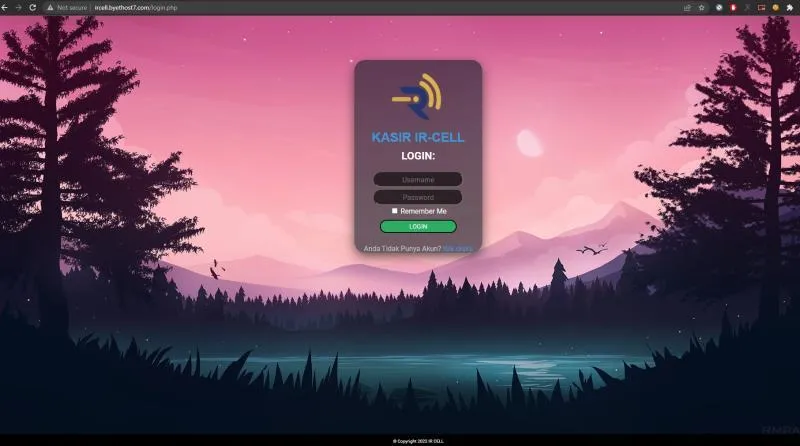Click the browser forward arrow
The height and width of the screenshot is (446, 800).
(19, 7)
